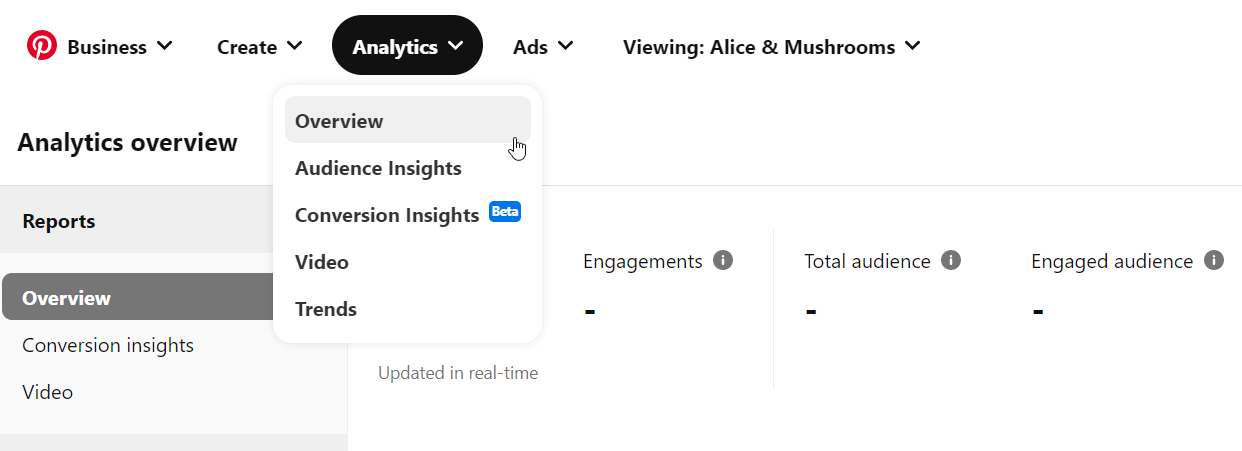
Task: Open the Create dropdown
Action: [260, 46]
